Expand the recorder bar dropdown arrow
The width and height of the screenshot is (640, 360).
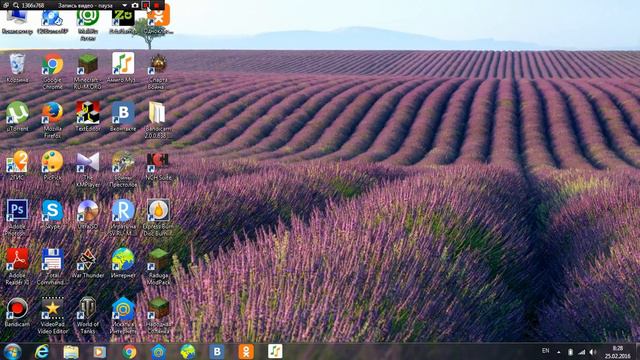coord(124,5)
